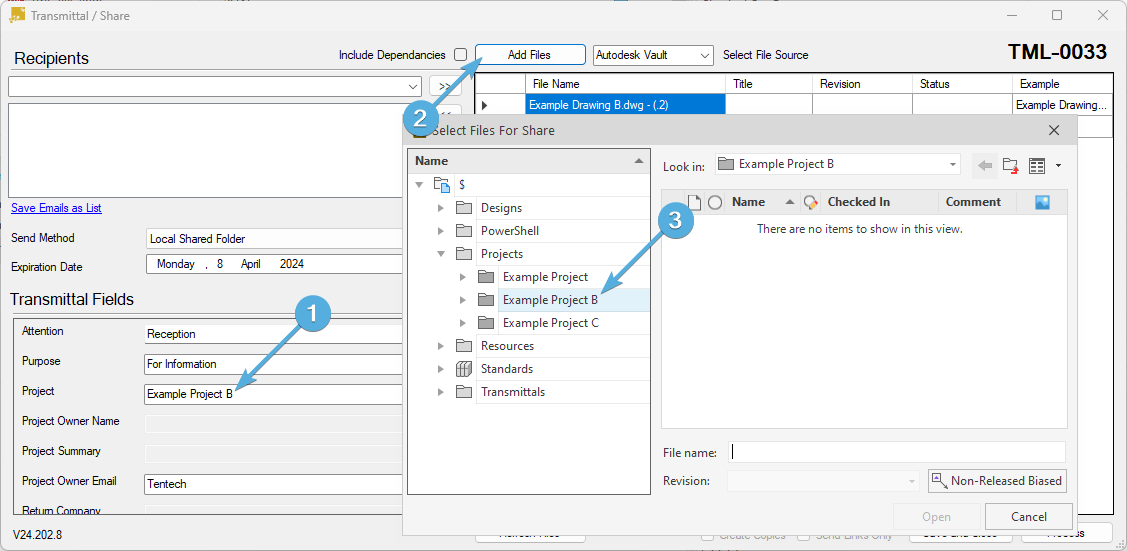Click the Attention field containing Reception
This screenshot has width=1127, height=551.
pos(273,334)
